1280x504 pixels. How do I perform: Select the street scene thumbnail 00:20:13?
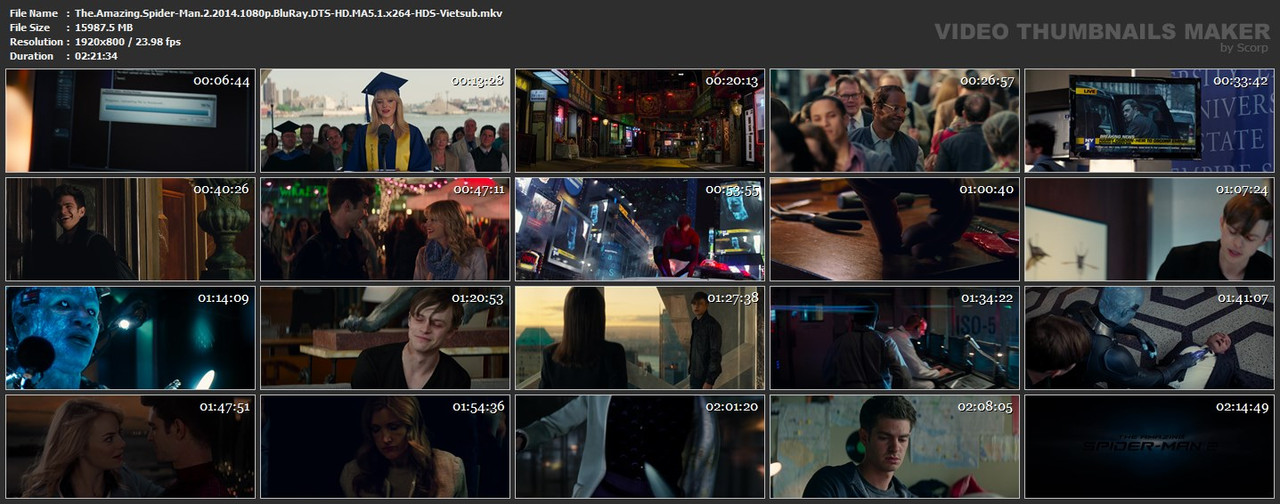pyautogui.click(x=640, y=121)
